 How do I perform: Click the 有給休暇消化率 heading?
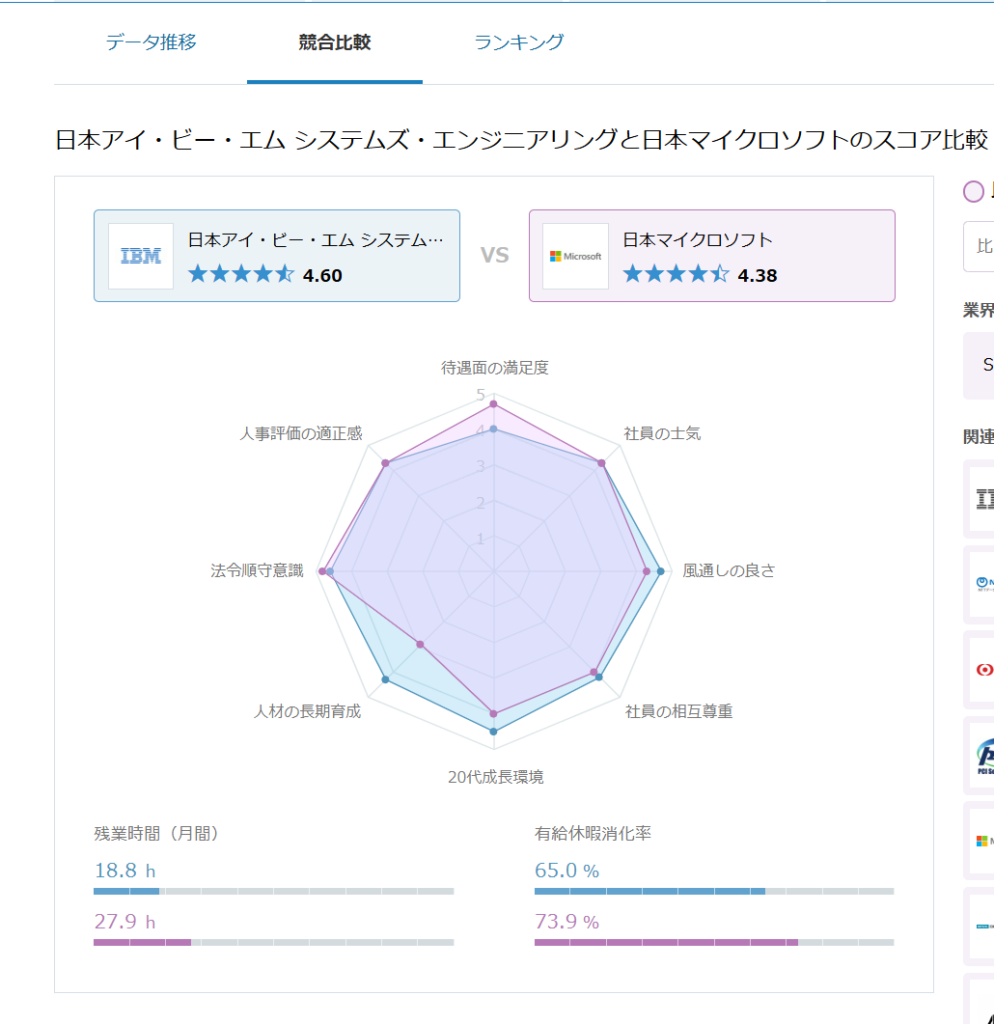[x=593, y=833]
